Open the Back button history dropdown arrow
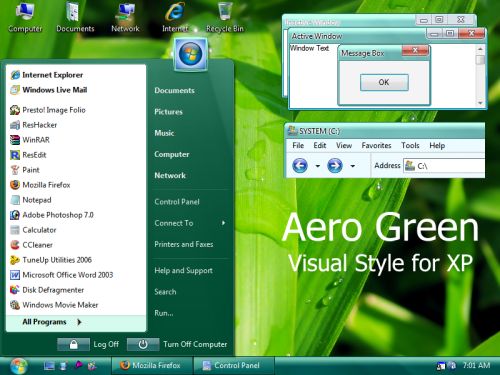500x375 pixels. 318,166
